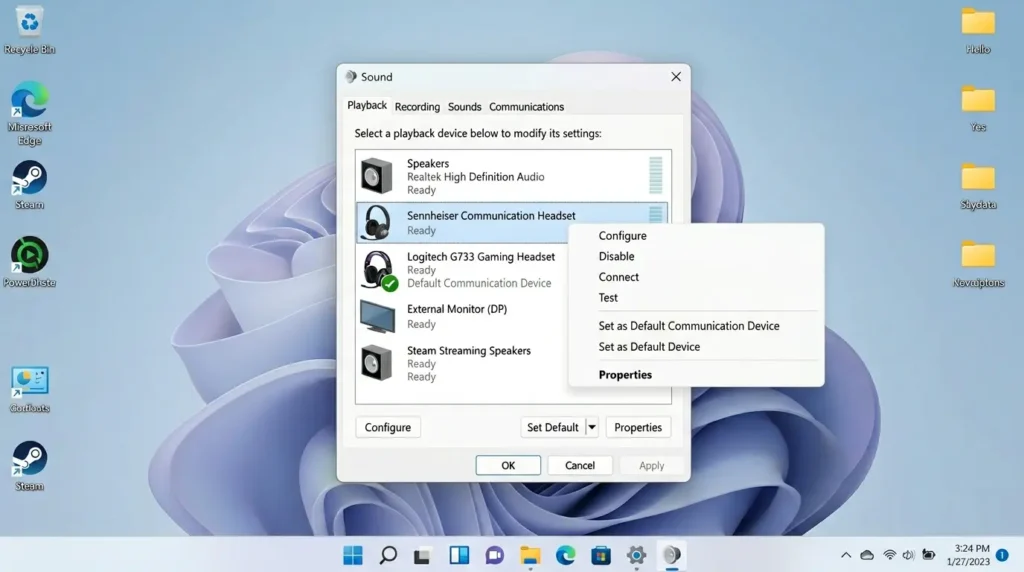Screen dimensions: 1024x572
Task: Expand the Set Default dropdown arrow
Action: [592, 427]
